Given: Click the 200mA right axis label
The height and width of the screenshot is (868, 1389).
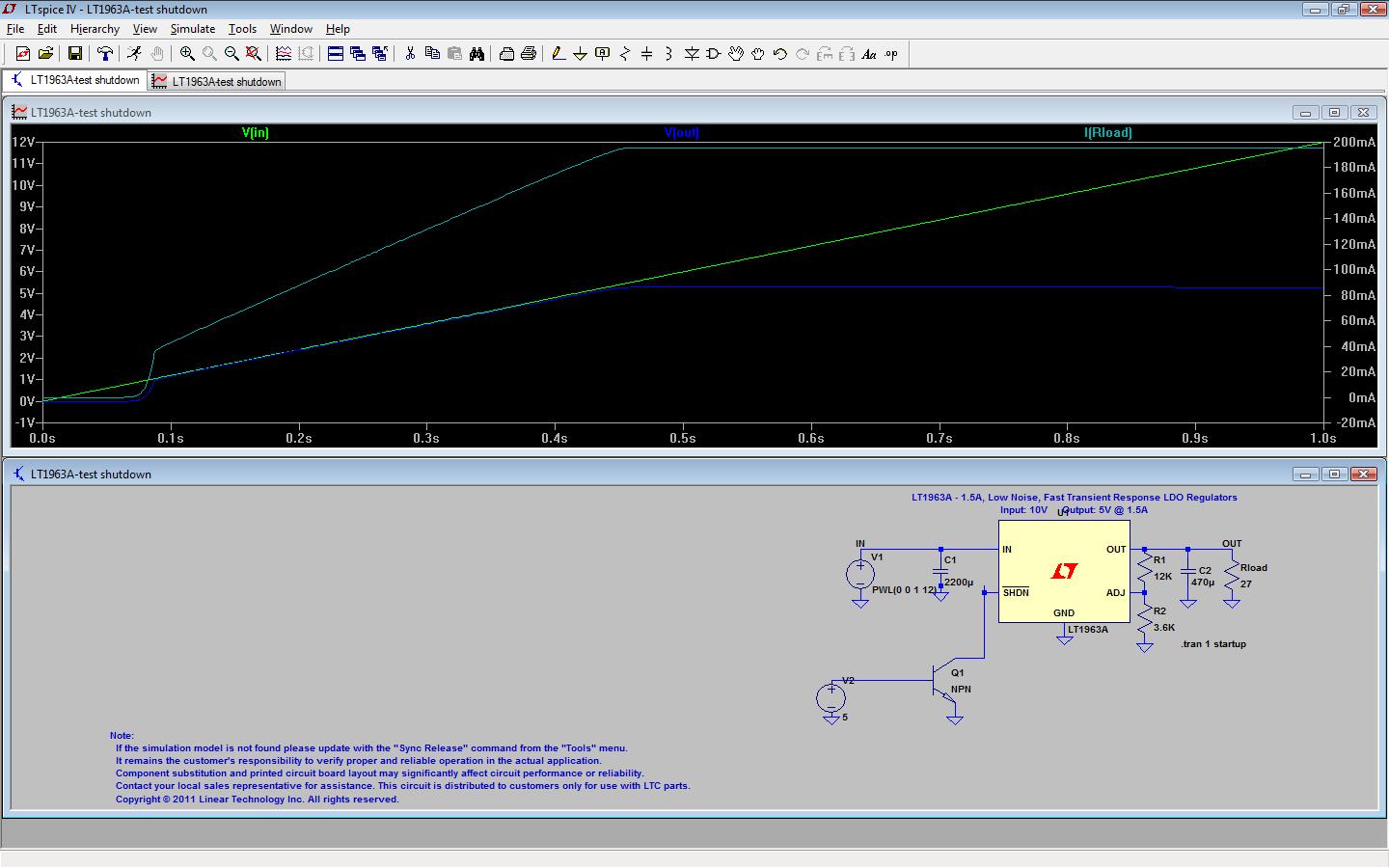Looking at the screenshot, I should 1354,142.
